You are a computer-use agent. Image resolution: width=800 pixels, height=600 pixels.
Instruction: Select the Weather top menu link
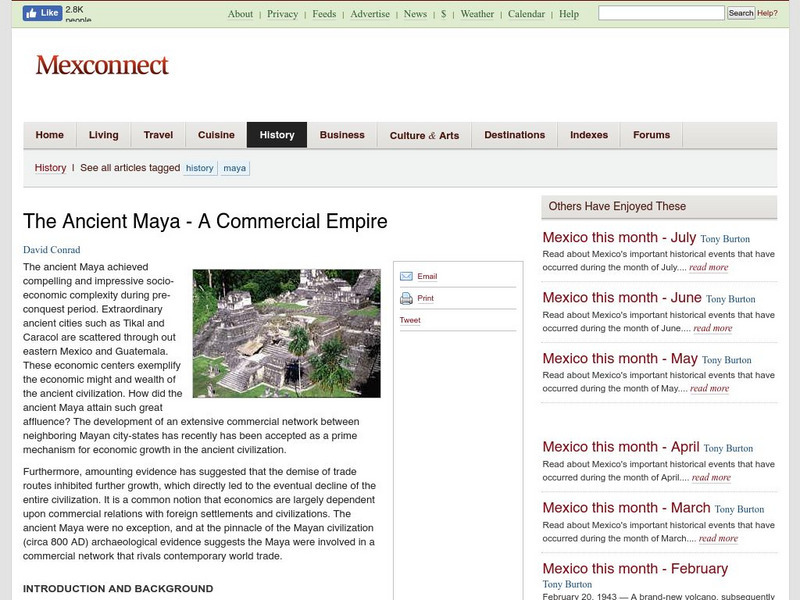tap(477, 14)
